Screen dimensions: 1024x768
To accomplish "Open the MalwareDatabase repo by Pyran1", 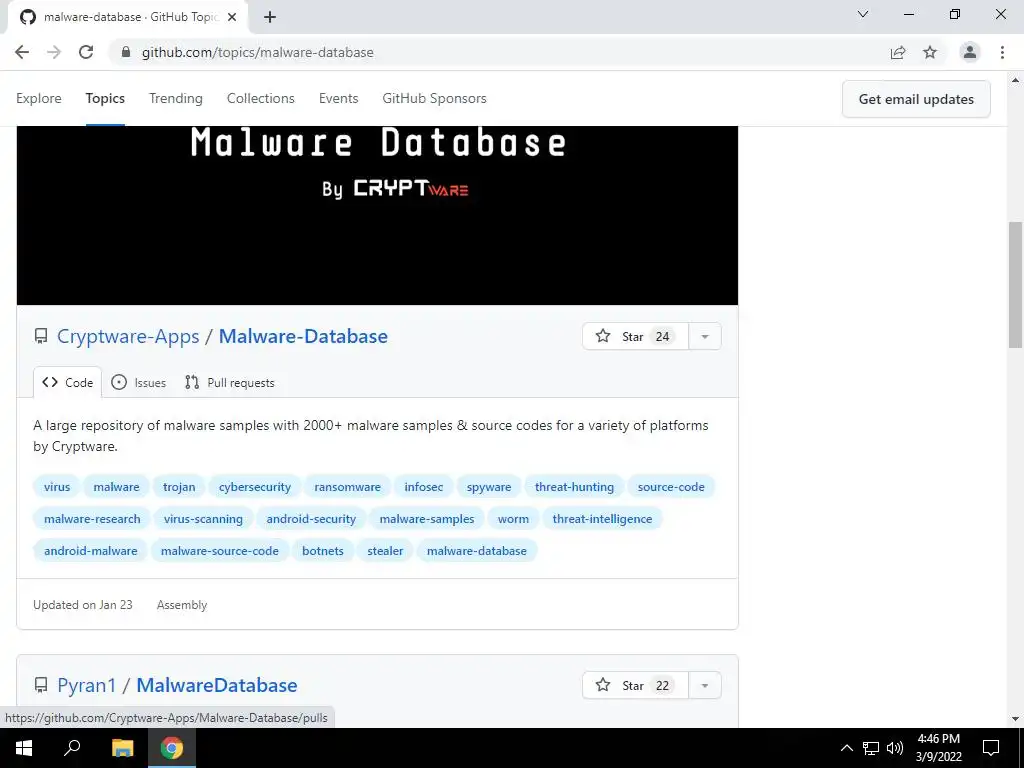I will (x=217, y=685).
